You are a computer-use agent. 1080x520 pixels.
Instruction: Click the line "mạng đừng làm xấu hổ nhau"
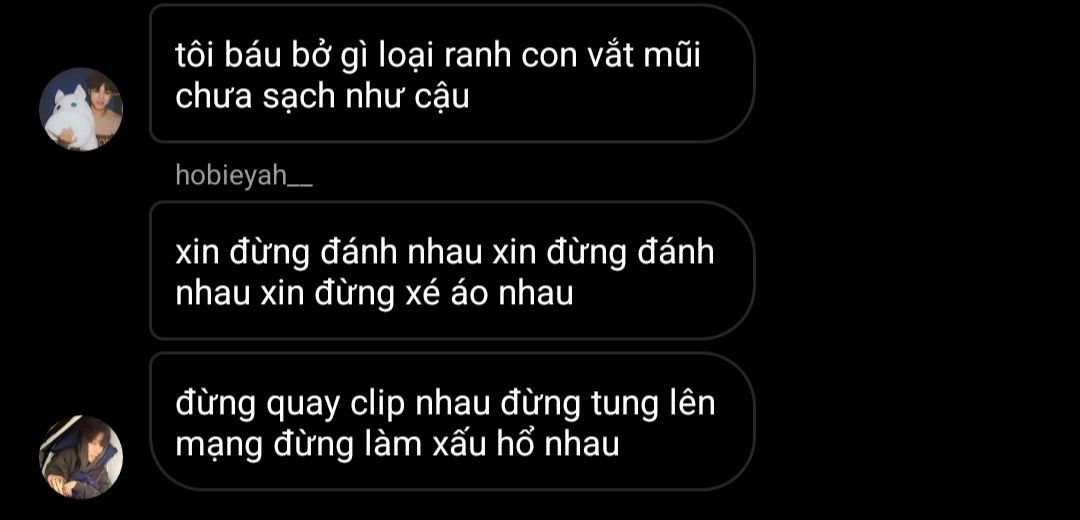397,445
